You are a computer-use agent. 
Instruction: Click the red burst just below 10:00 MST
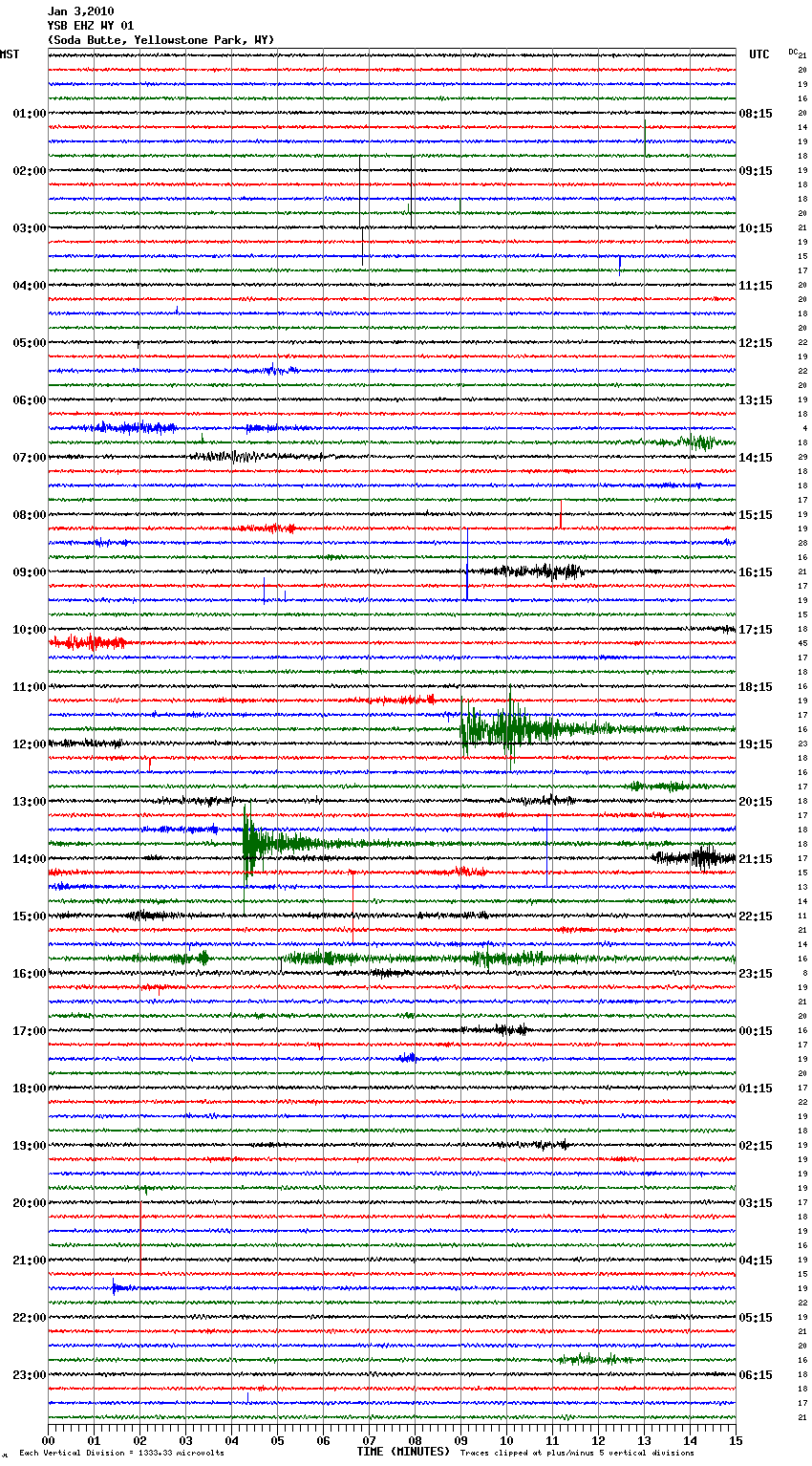coord(88,643)
